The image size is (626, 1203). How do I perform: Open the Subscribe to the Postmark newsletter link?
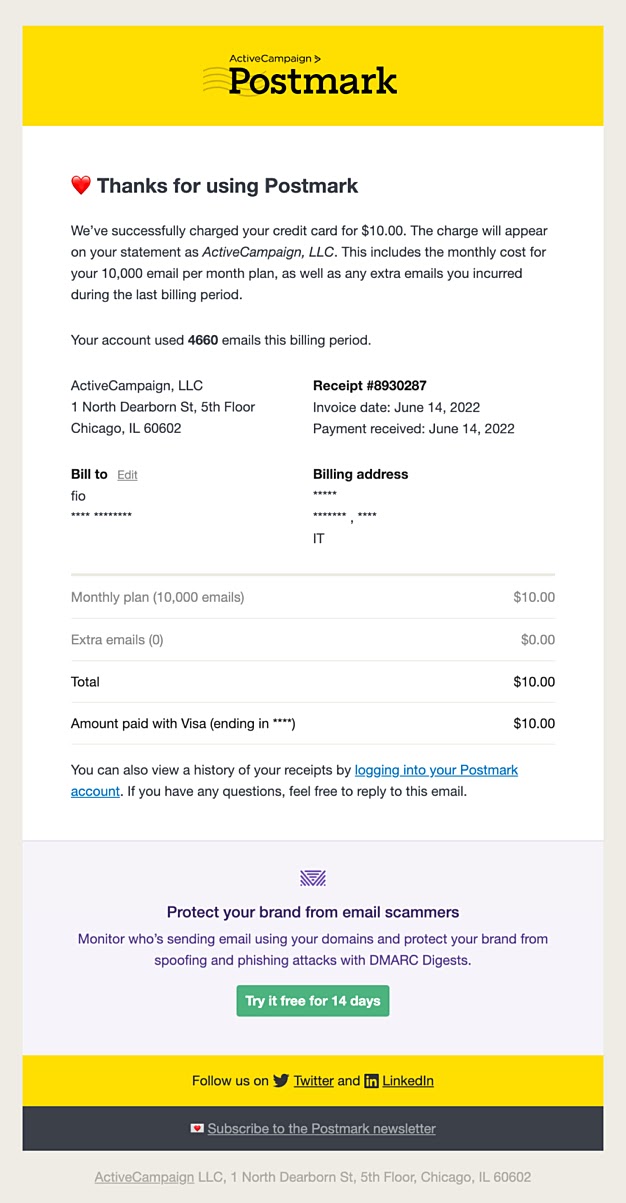click(321, 1129)
